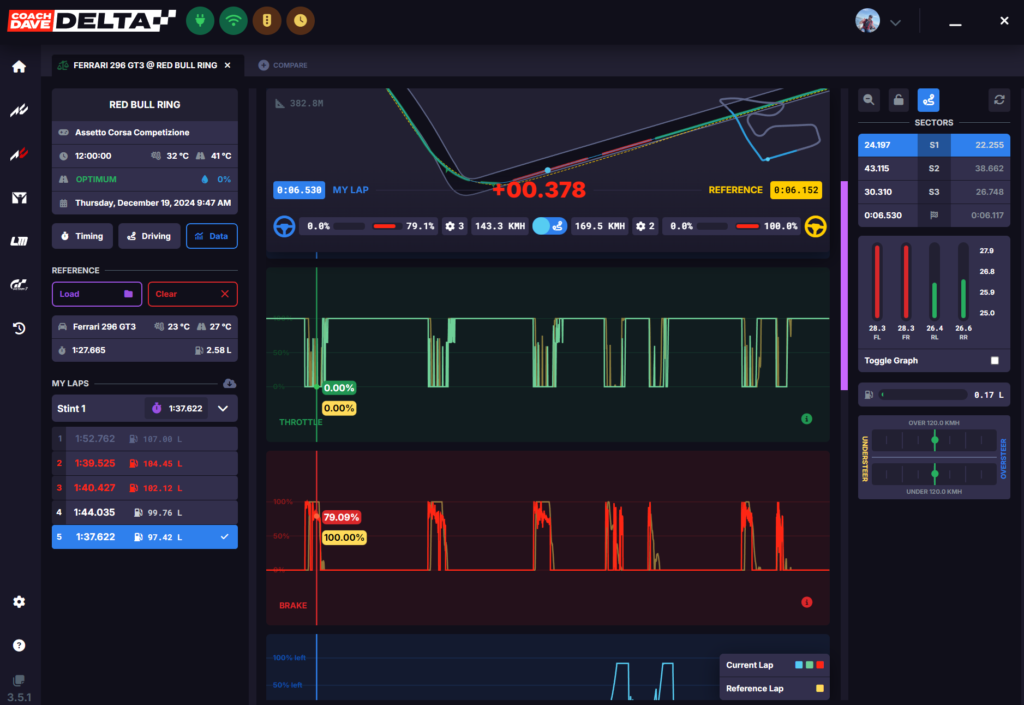This screenshot has height=705, width=1024.
Task: Close the Ferrari 296 GT3 tab
Action: (227, 65)
